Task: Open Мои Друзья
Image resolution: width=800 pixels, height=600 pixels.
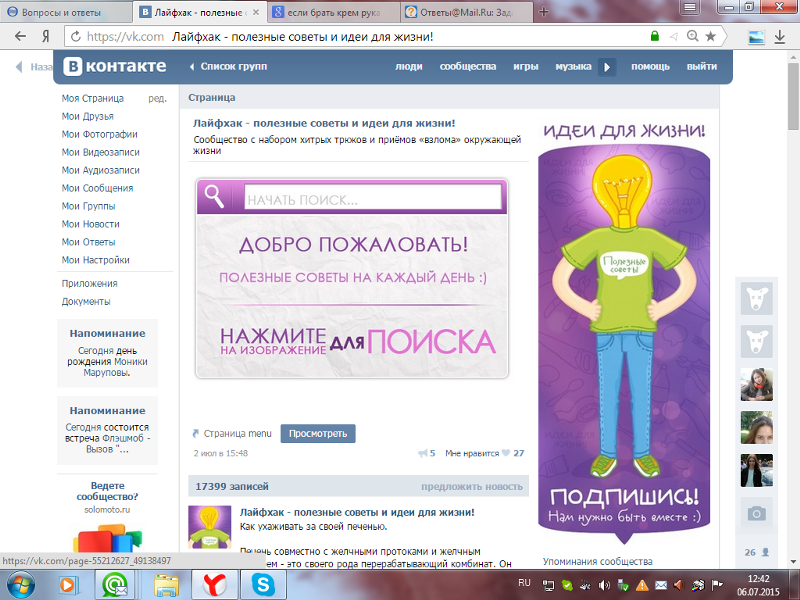Action: click(x=87, y=116)
